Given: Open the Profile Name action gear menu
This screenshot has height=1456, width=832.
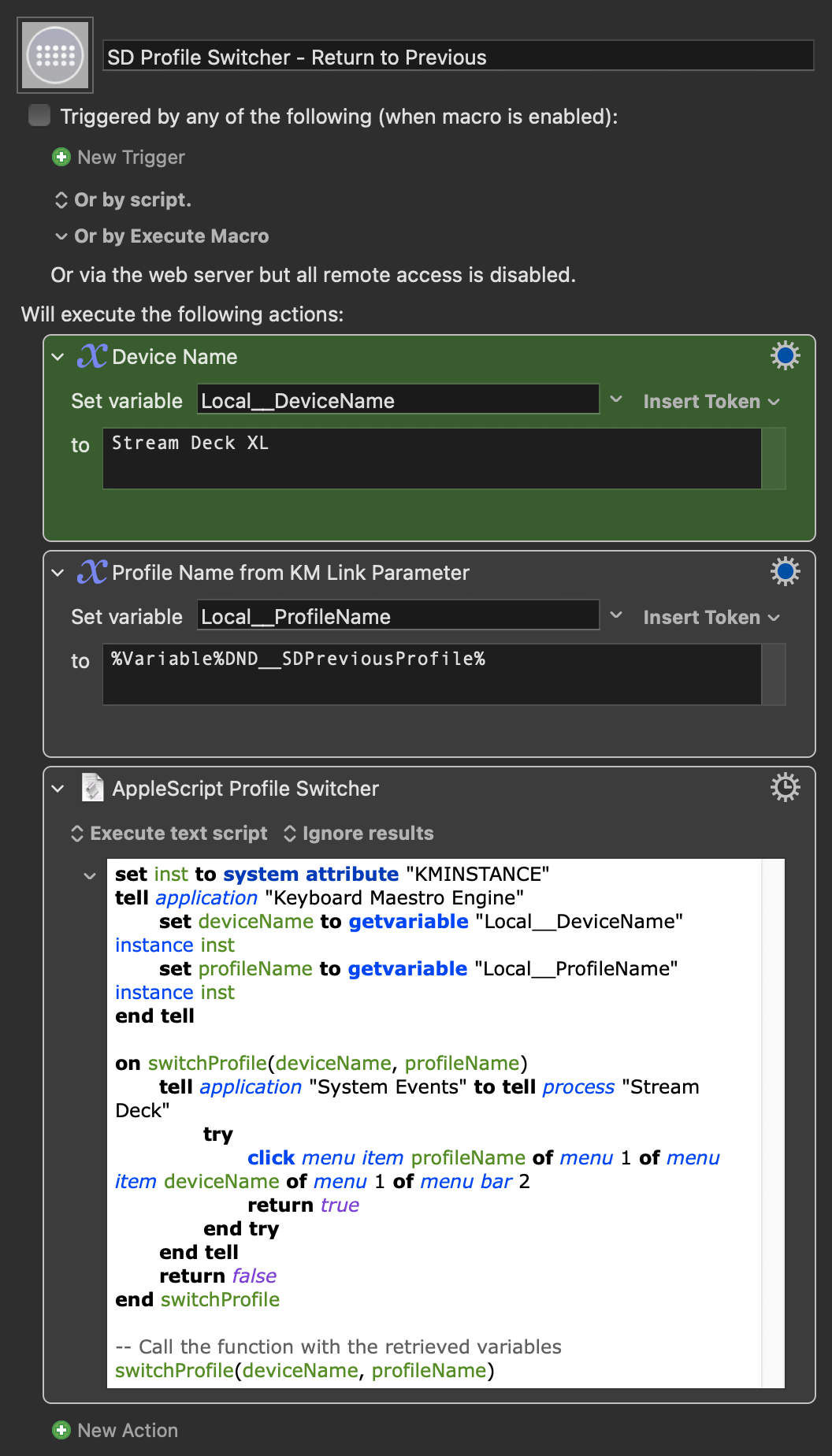Looking at the screenshot, I should pos(786,571).
